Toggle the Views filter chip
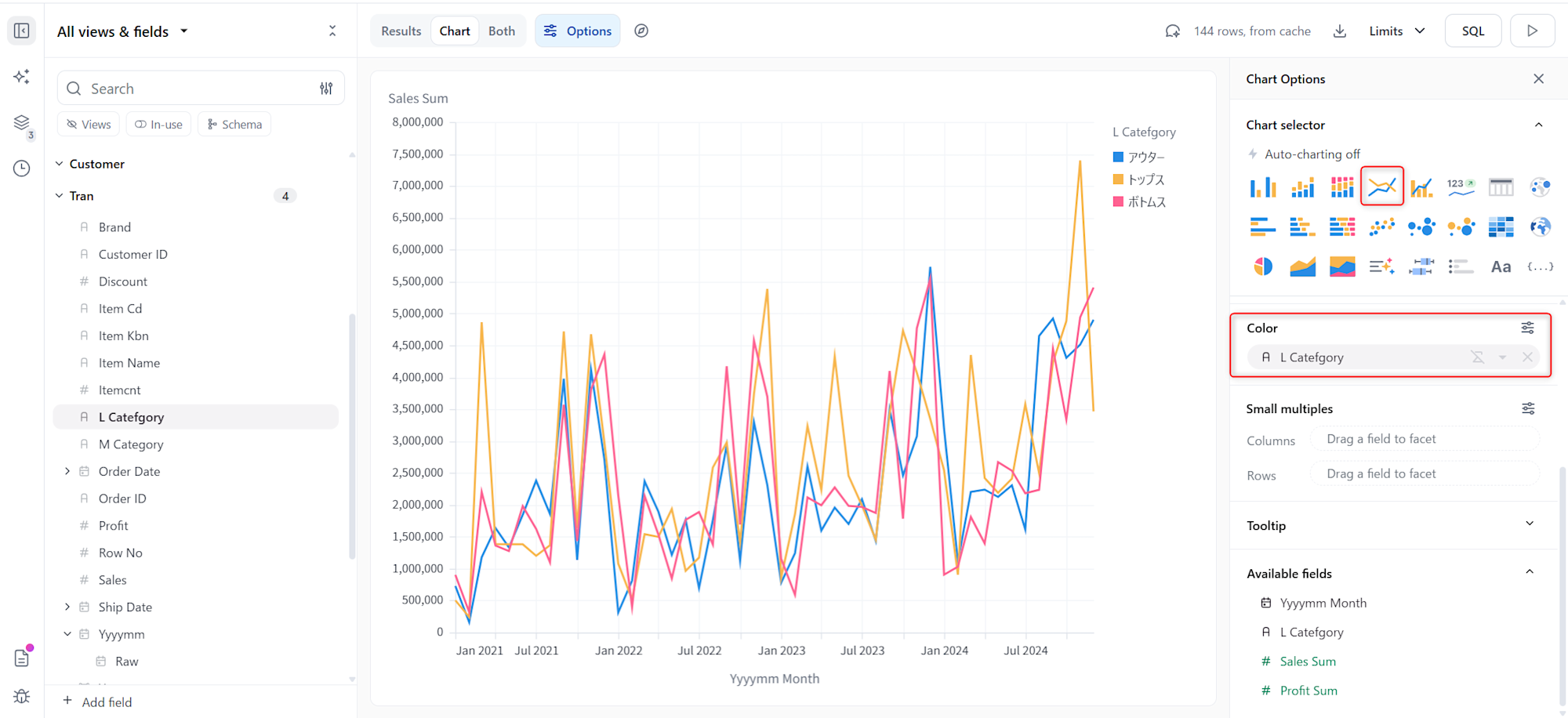1568x718 pixels. click(x=89, y=125)
